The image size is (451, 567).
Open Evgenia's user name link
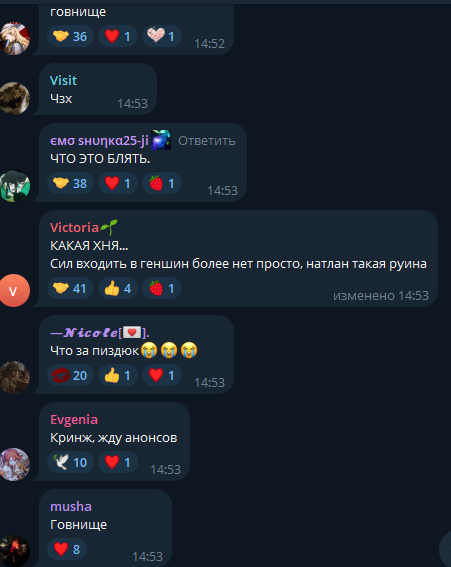click(74, 419)
